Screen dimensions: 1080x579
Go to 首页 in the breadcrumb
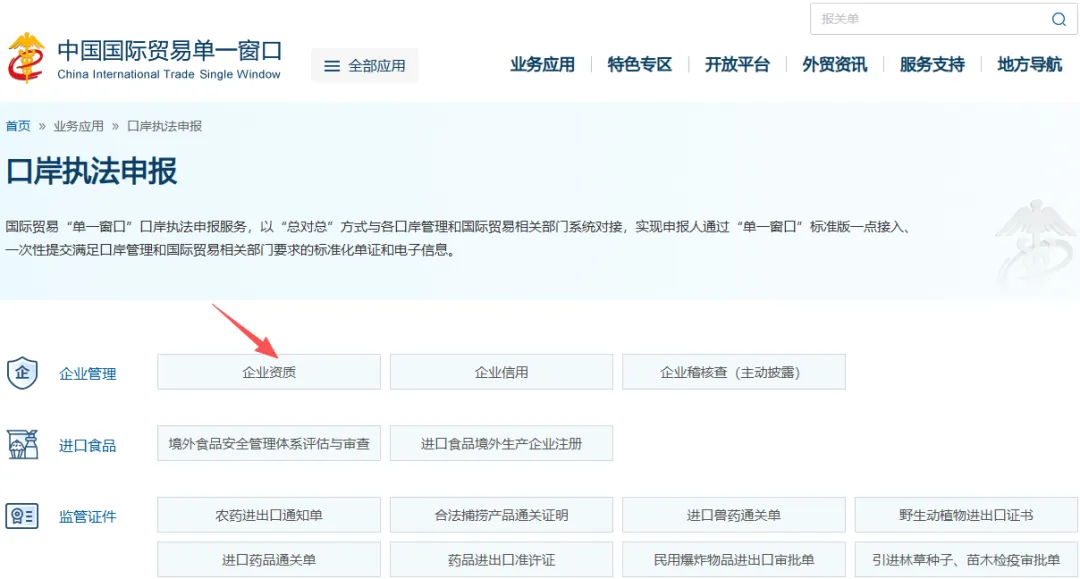[x=18, y=126]
